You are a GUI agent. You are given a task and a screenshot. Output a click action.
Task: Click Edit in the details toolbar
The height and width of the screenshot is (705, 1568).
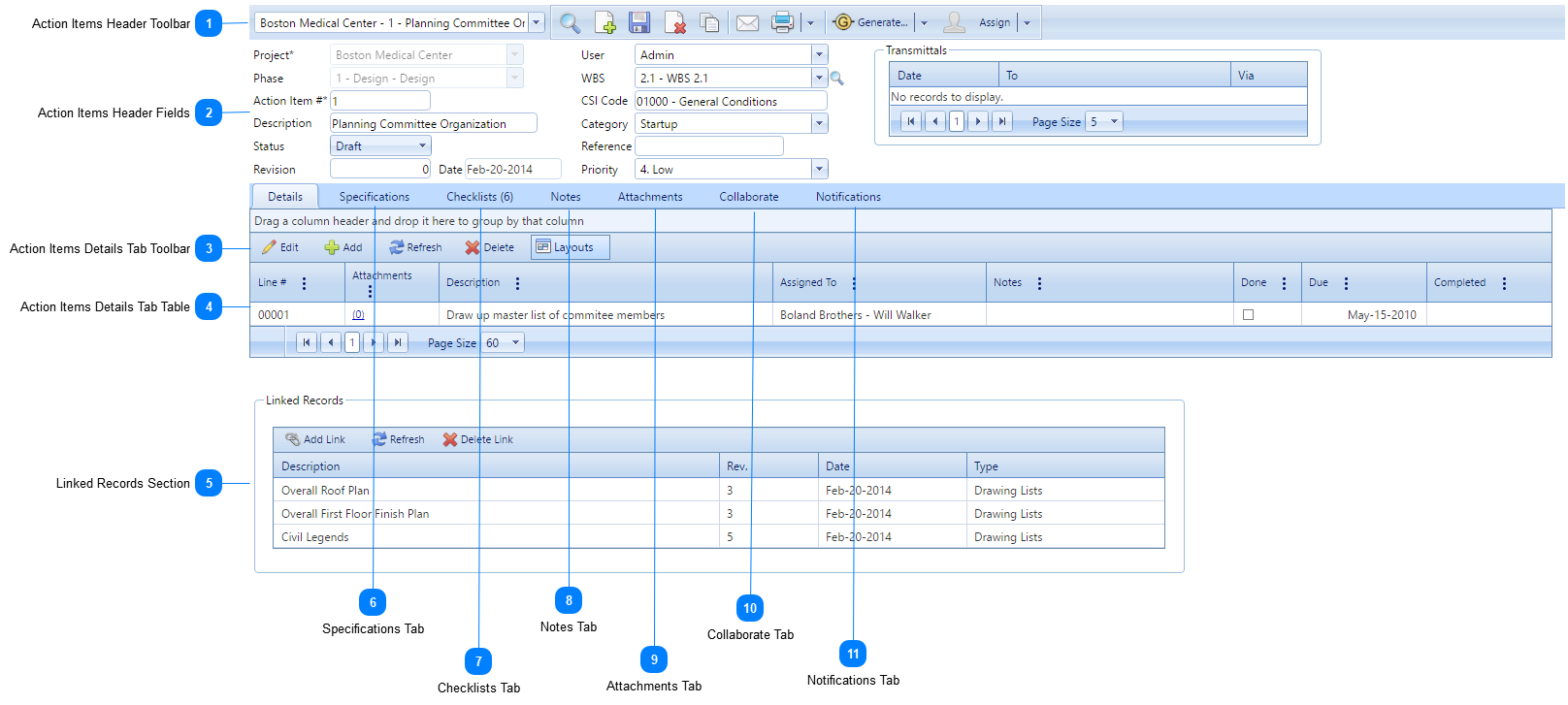click(x=280, y=247)
